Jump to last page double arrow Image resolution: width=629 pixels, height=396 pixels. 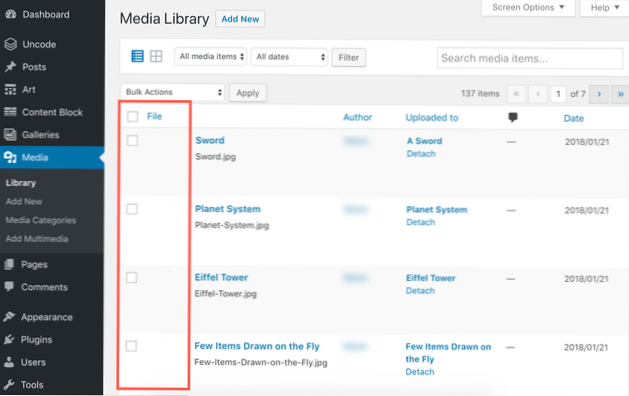point(620,94)
